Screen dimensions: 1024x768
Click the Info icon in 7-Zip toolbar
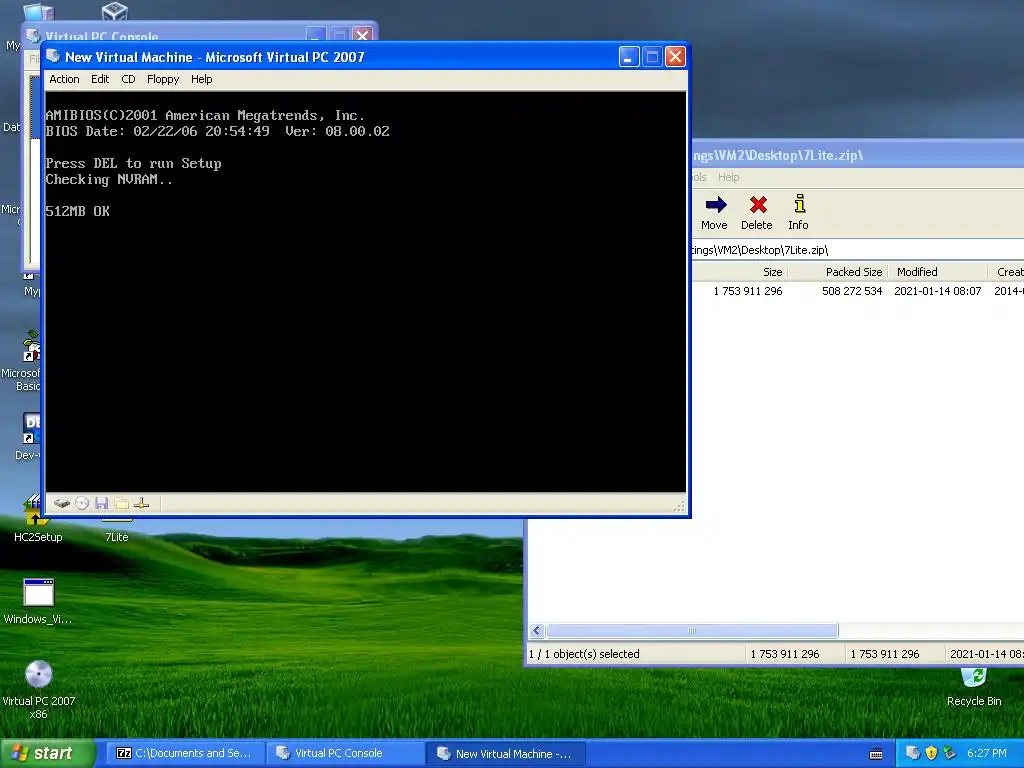pyautogui.click(x=799, y=204)
